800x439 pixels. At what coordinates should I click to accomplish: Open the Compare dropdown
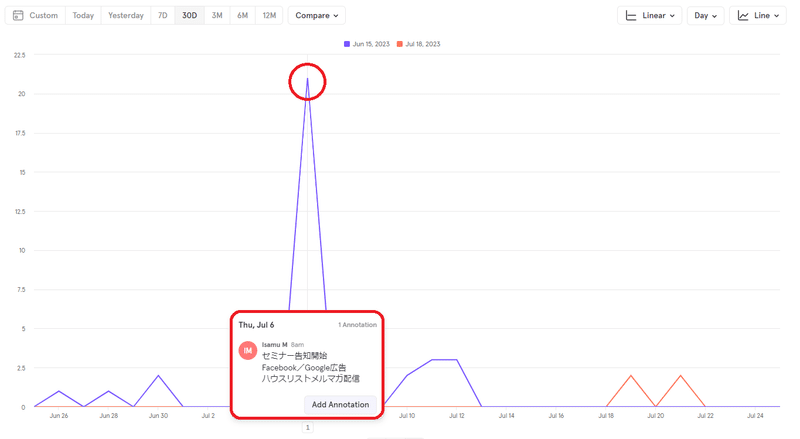point(316,15)
